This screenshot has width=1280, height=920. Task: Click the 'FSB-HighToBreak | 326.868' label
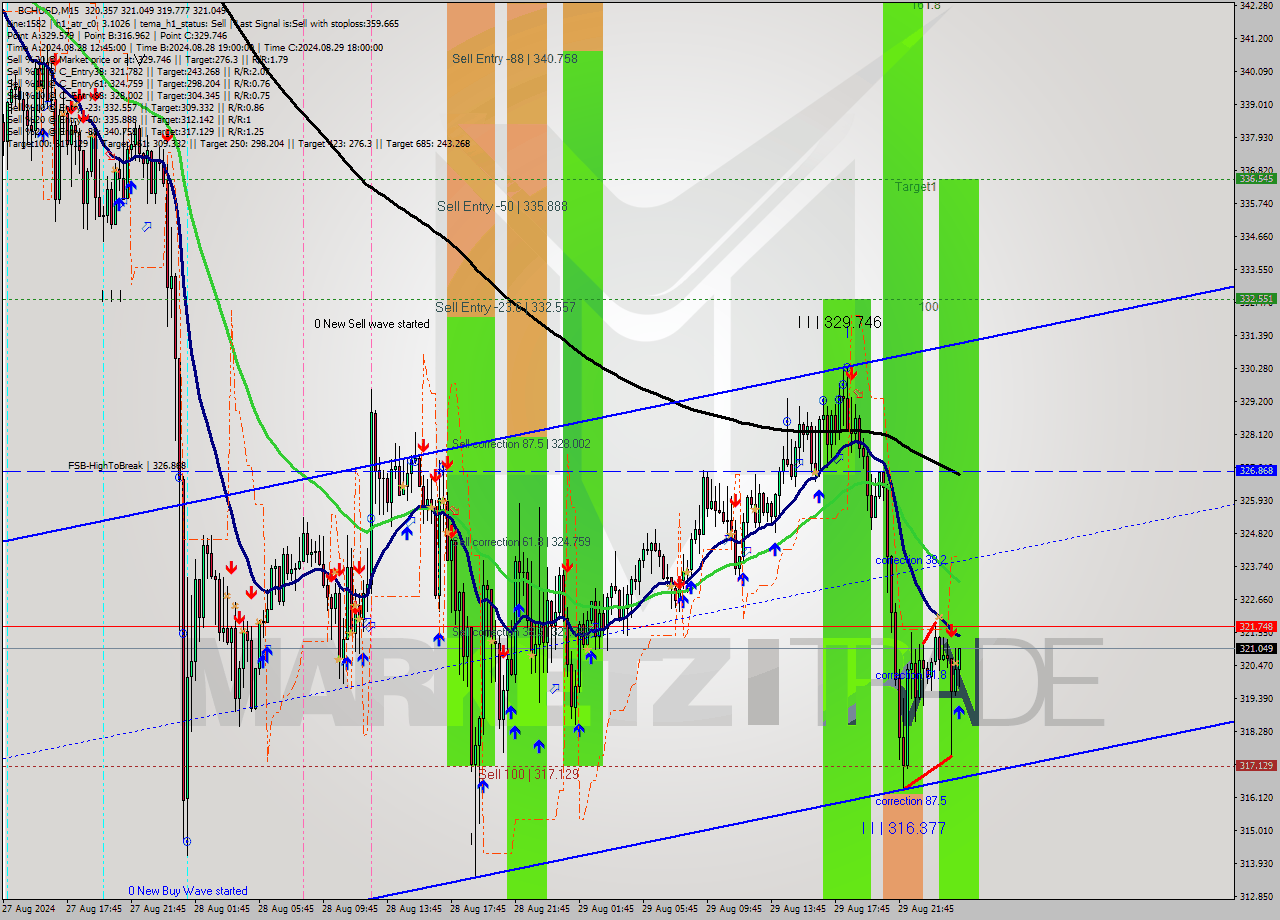tap(127, 466)
